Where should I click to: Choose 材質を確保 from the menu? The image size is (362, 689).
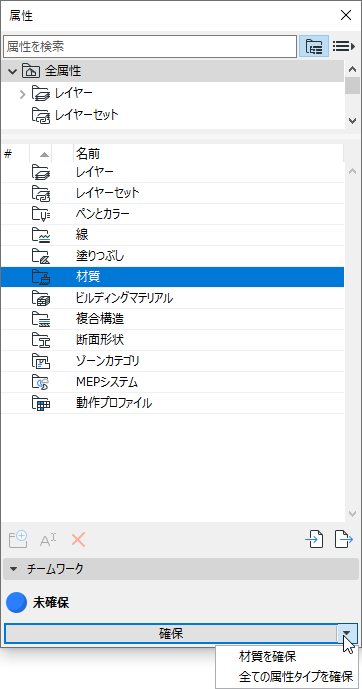click(x=267, y=657)
